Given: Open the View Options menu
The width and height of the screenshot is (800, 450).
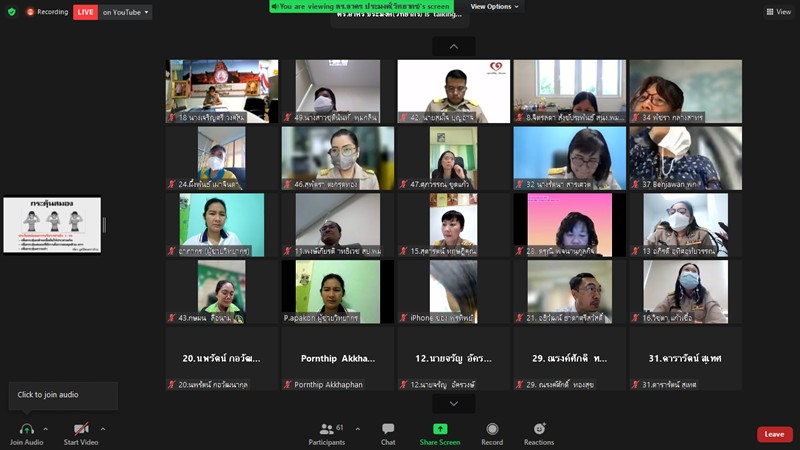Looking at the screenshot, I should point(494,7).
